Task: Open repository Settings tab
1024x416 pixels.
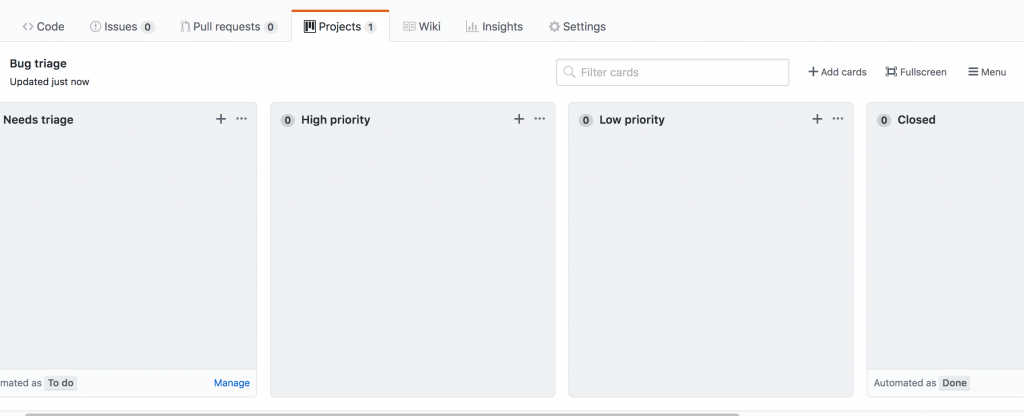Action: (577, 27)
